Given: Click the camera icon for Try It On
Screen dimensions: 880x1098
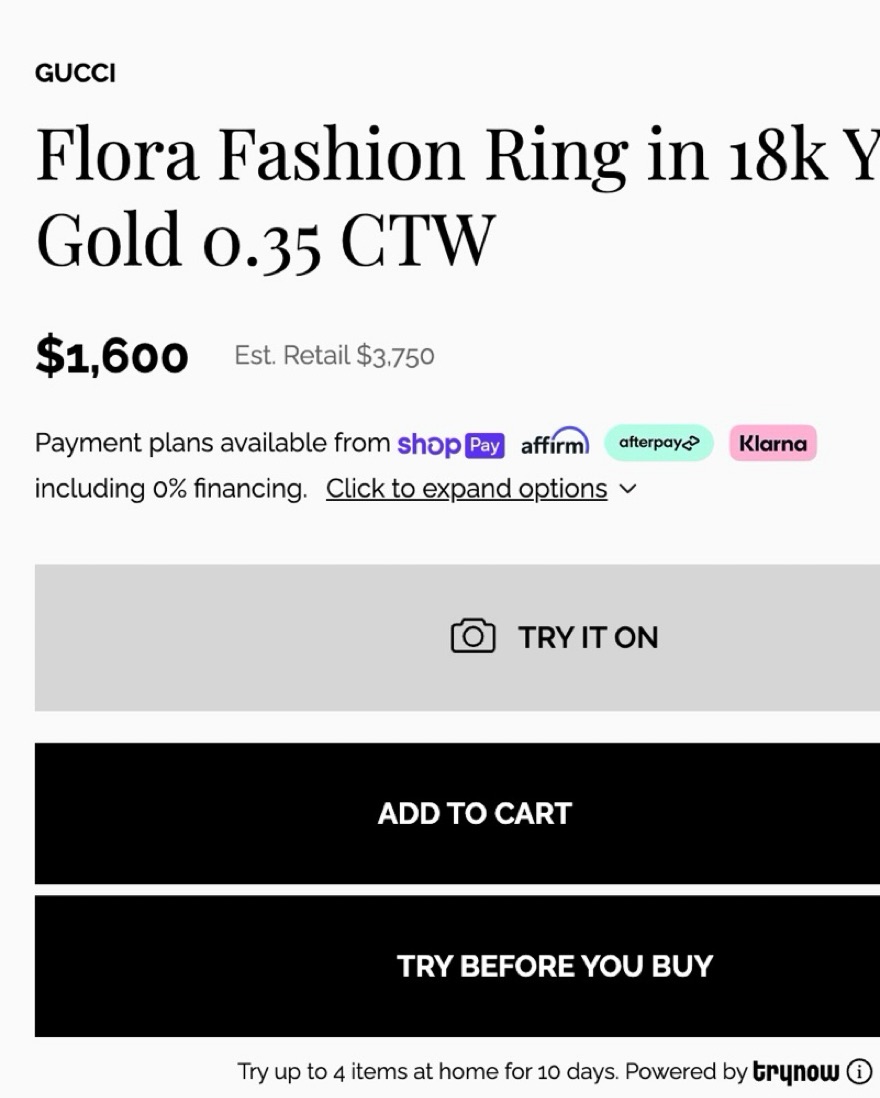Looking at the screenshot, I should (x=473, y=637).
